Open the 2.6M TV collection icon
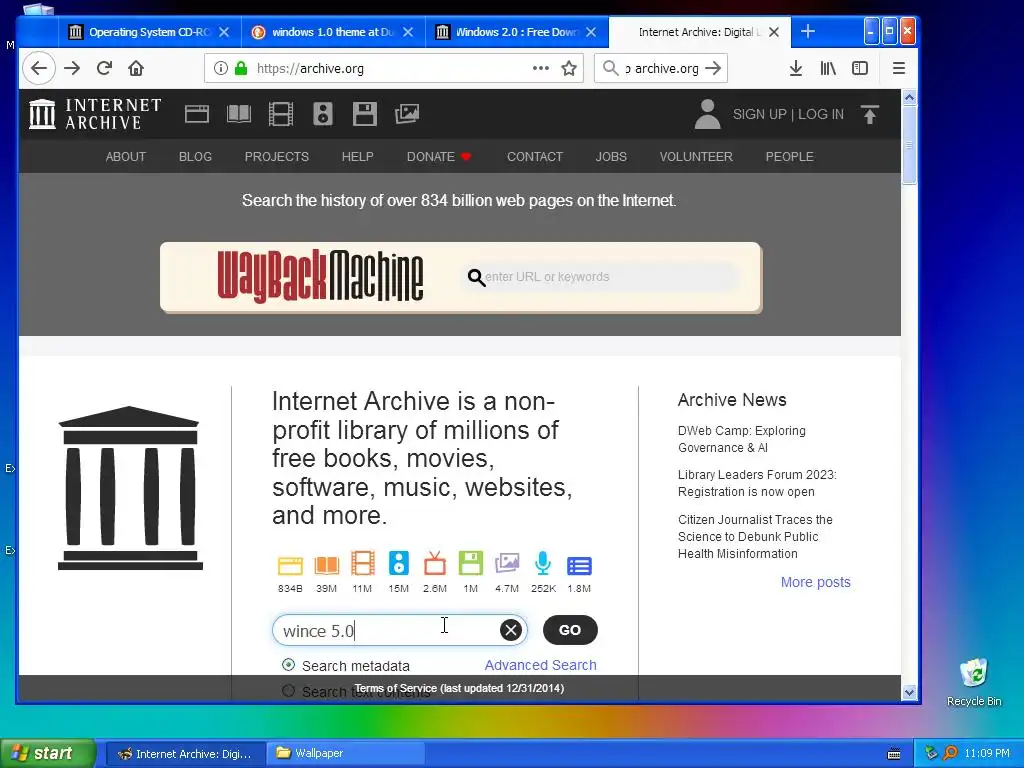This screenshot has width=1024, height=768. pyautogui.click(x=435, y=564)
